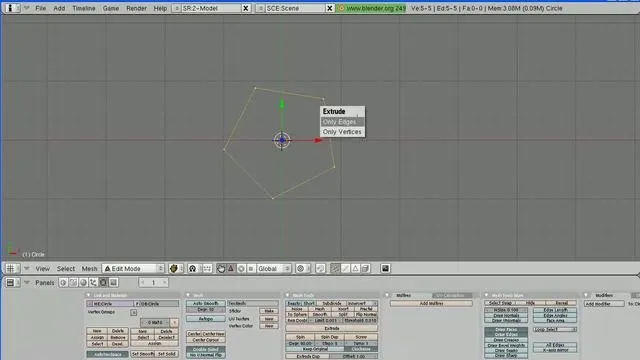Viewport: 640px width, 360px height.
Task: Click Center Cursor button
Action: click(x=206, y=340)
